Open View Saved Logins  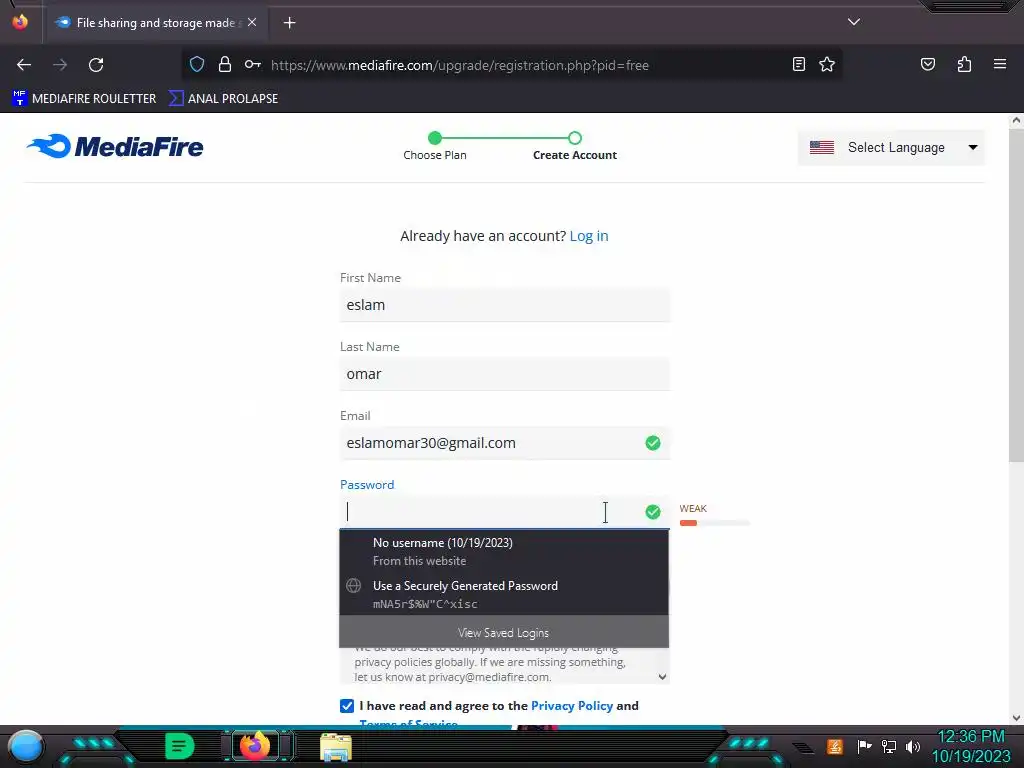pyautogui.click(x=504, y=633)
